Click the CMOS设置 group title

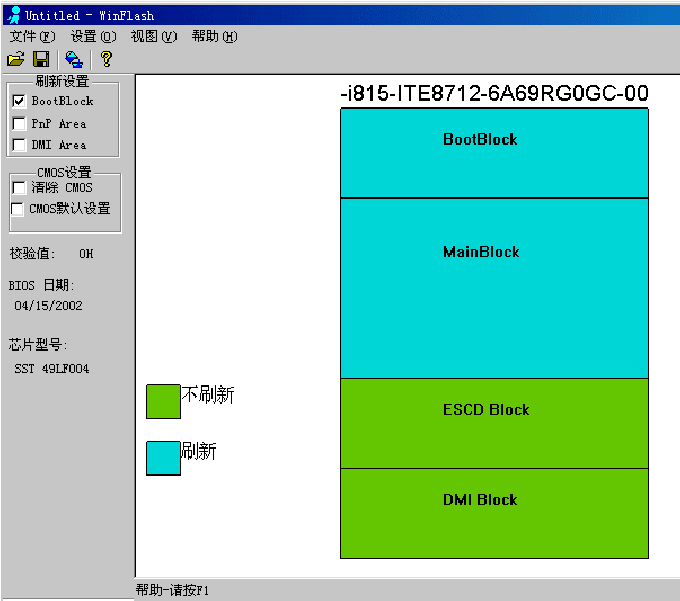point(64,172)
